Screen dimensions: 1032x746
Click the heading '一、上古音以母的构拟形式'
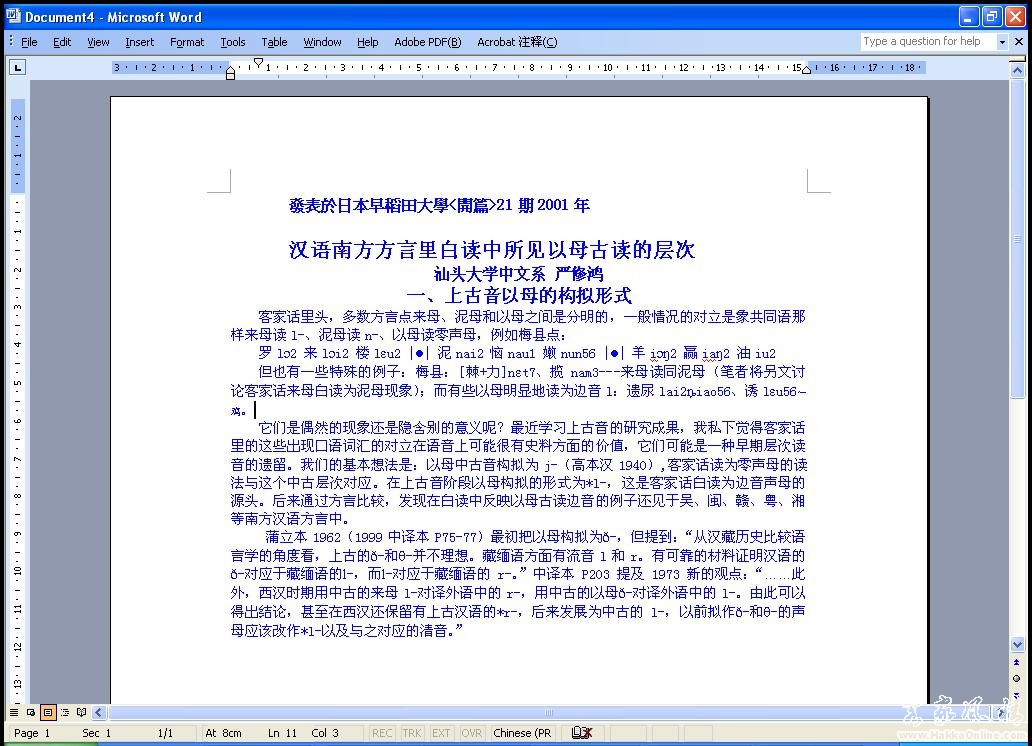[x=519, y=295]
